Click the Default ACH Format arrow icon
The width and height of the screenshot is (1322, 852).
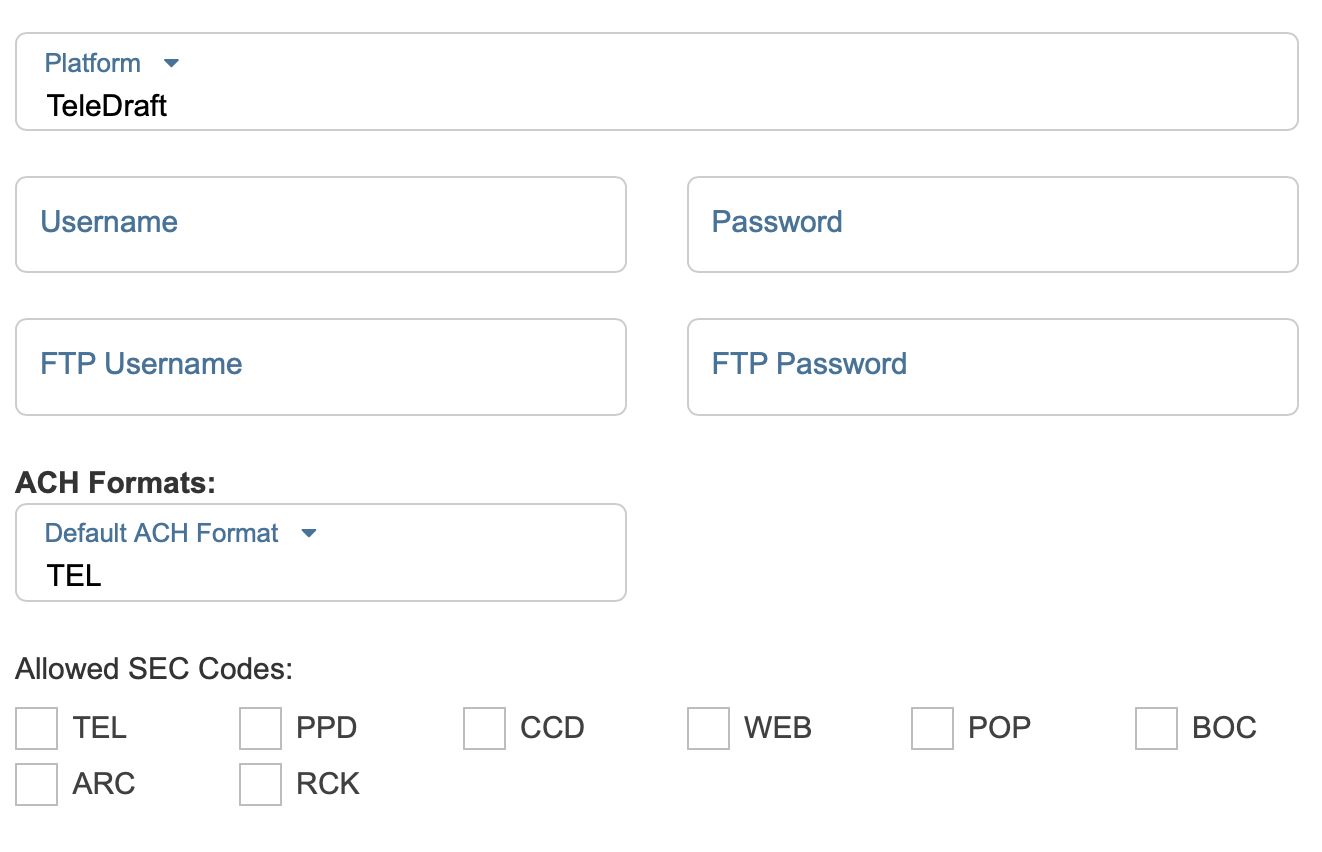coord(309,533)
